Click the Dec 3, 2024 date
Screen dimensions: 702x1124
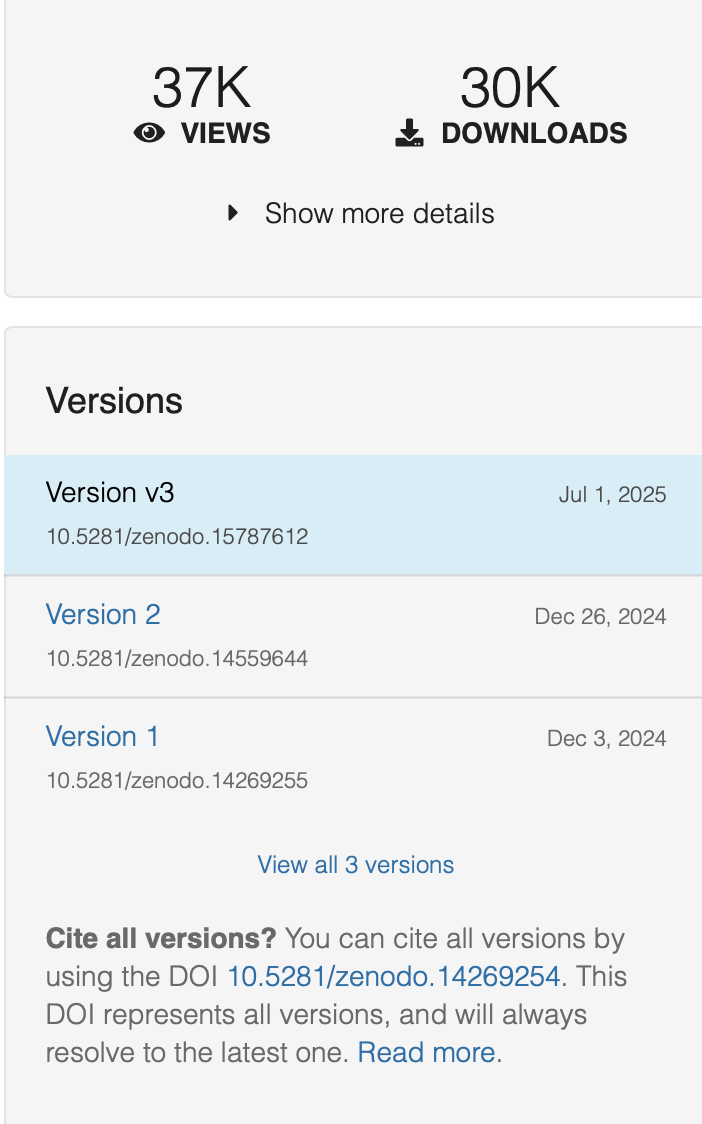pos(607,738)
